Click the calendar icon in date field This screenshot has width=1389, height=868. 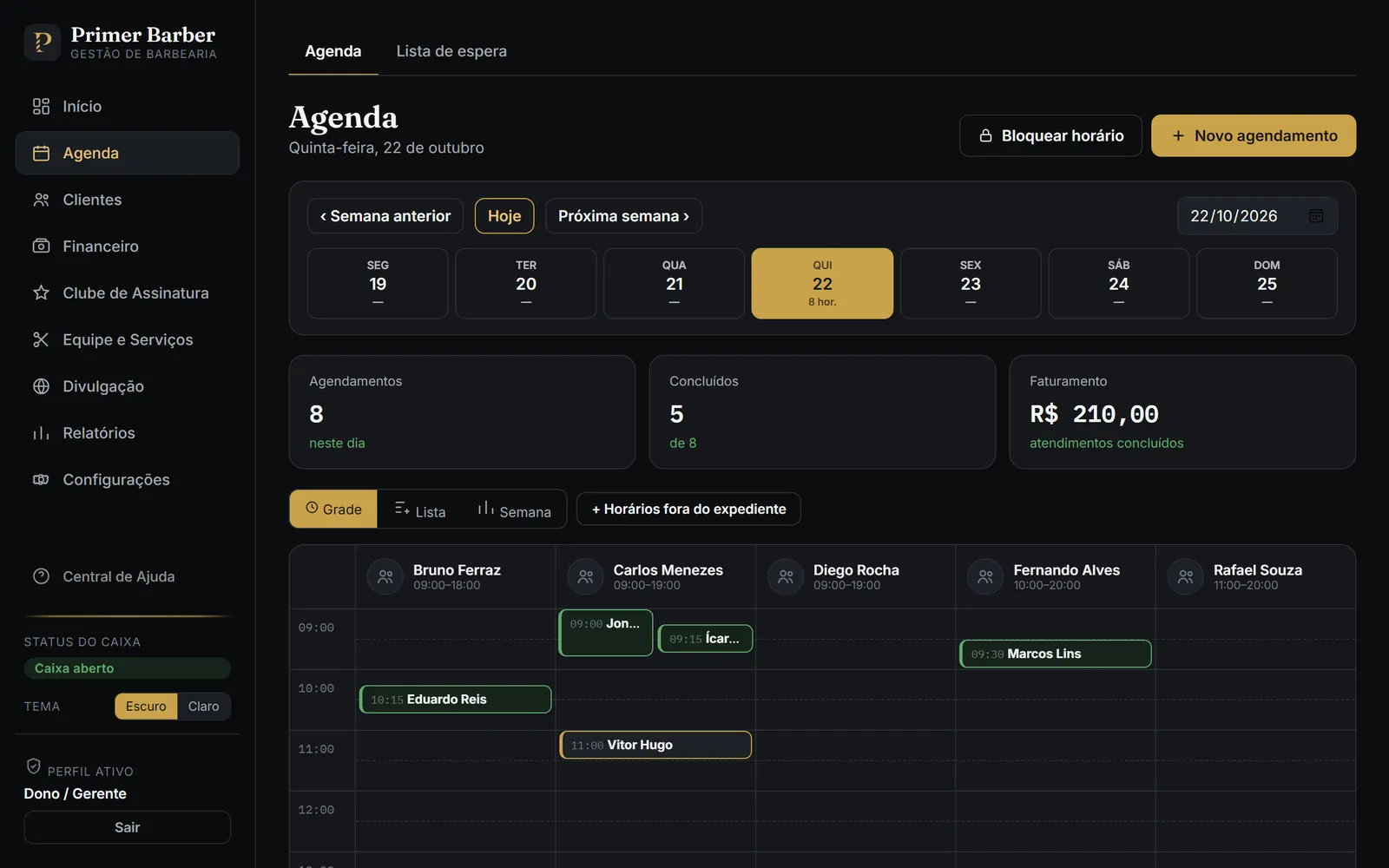(x=1316, y=216)
